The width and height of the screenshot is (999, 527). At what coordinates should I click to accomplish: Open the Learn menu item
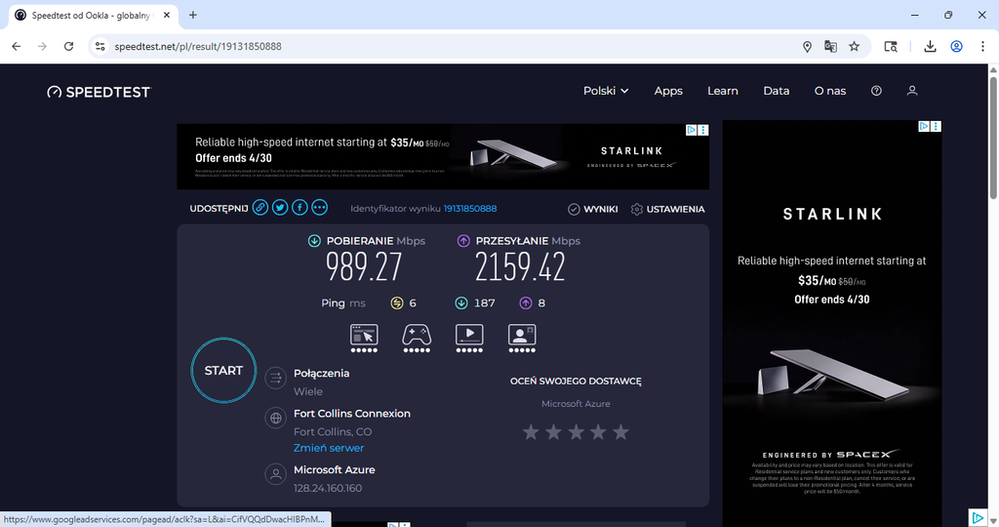(722, 91)
